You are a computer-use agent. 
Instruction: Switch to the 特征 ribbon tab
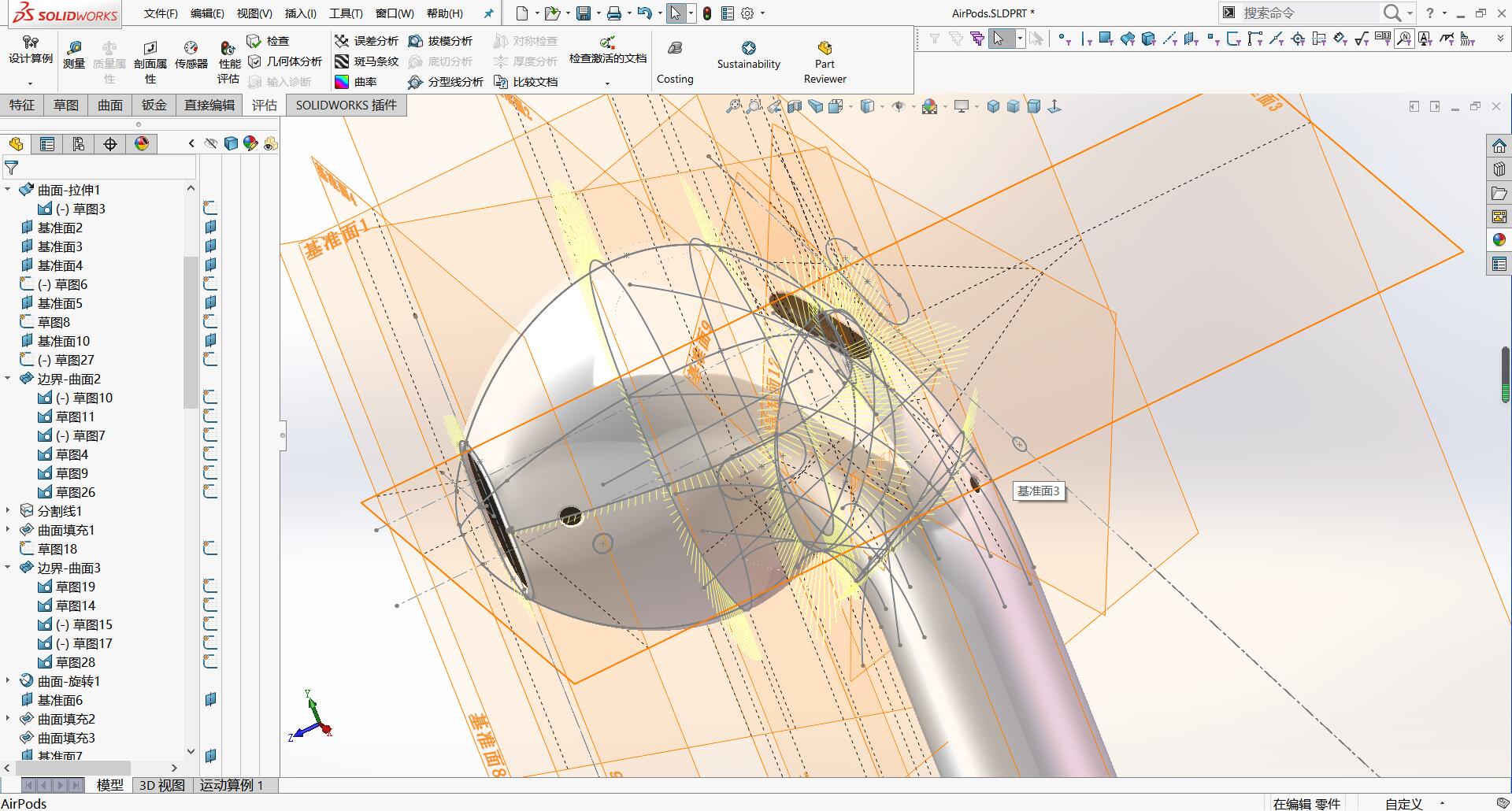[x=22, y=106]
